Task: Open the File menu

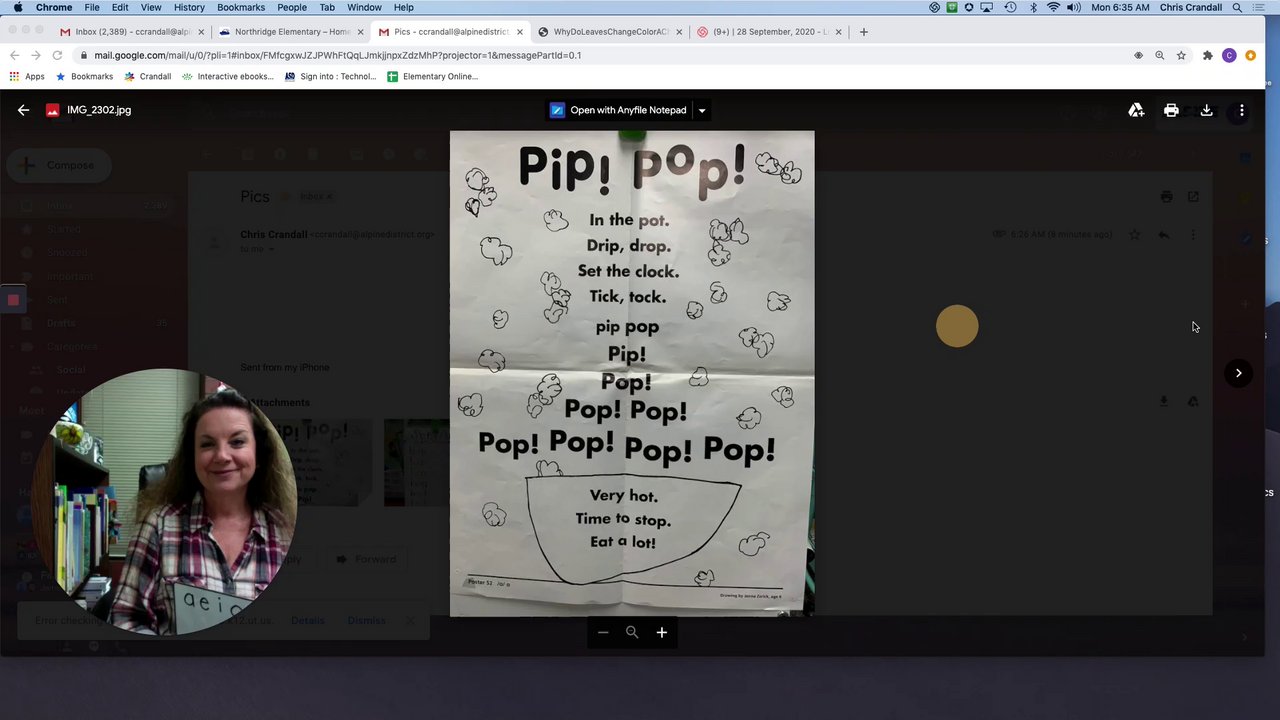Action: [92, 7]
